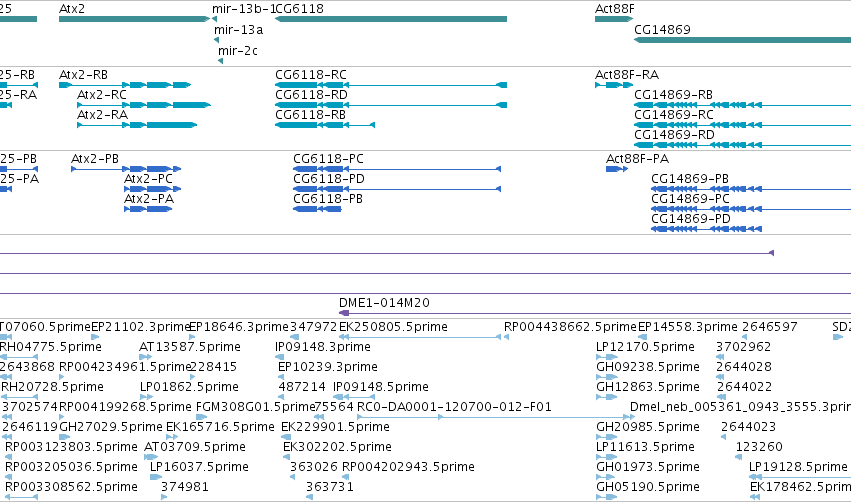The width and height of the screenshot is (851, 502).
Task: Select EST RP004202943.5prime
Action: coord(408,467)
